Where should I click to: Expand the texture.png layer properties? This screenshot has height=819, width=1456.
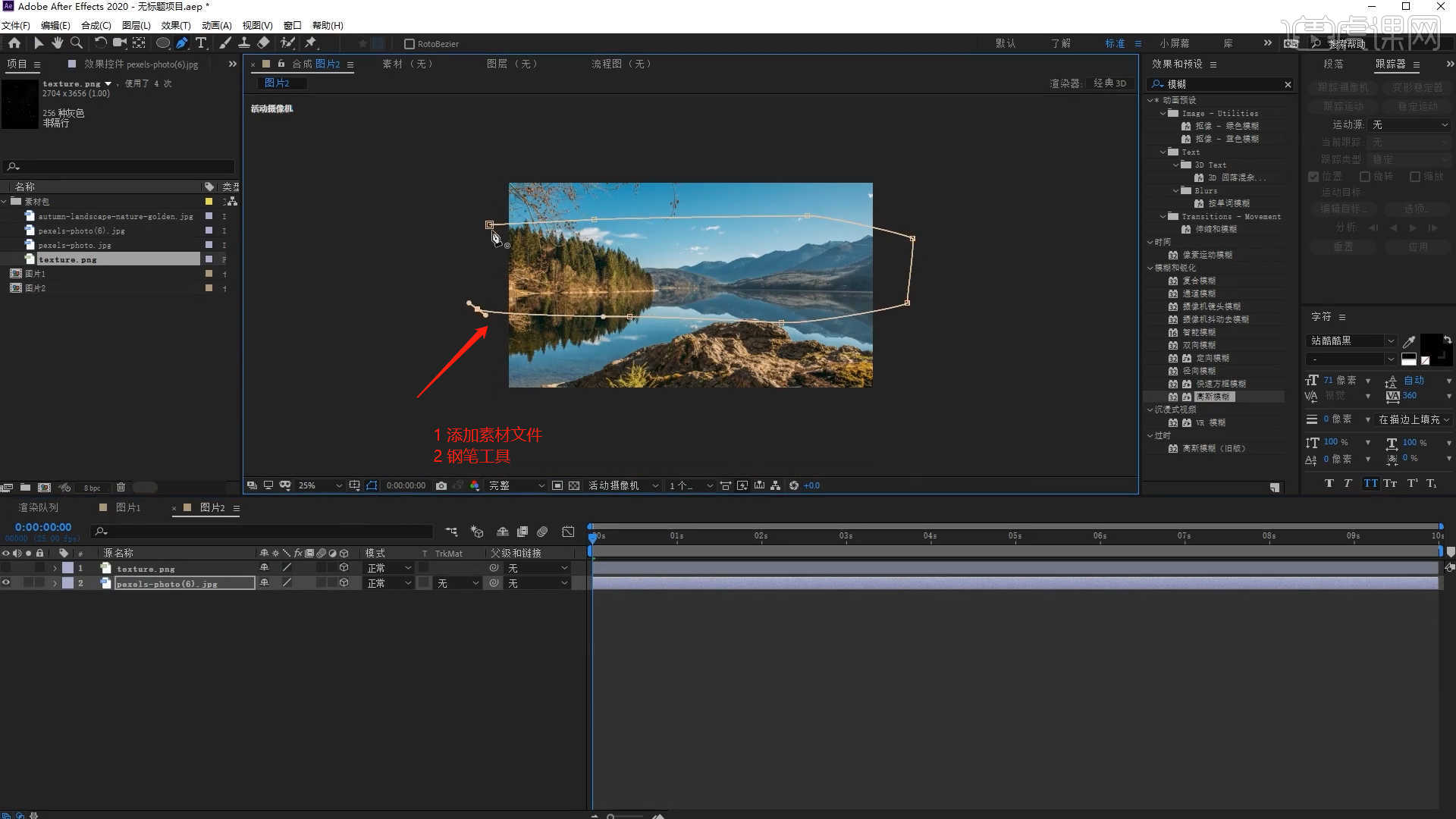55,568
